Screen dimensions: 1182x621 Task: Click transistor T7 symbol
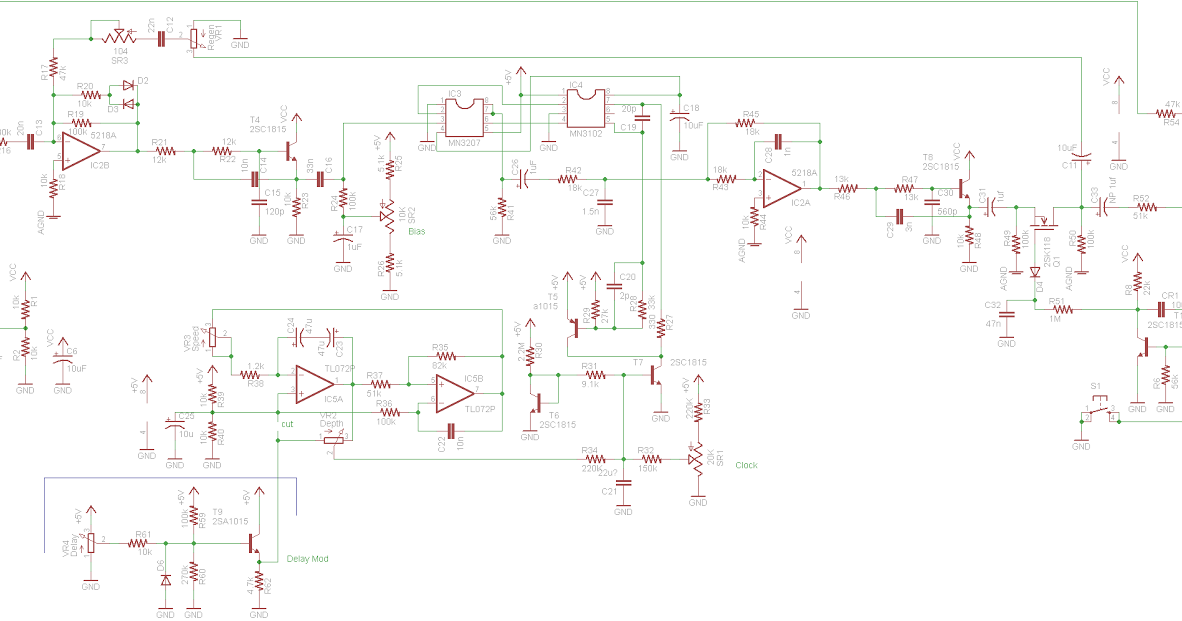tap(655, 375)
